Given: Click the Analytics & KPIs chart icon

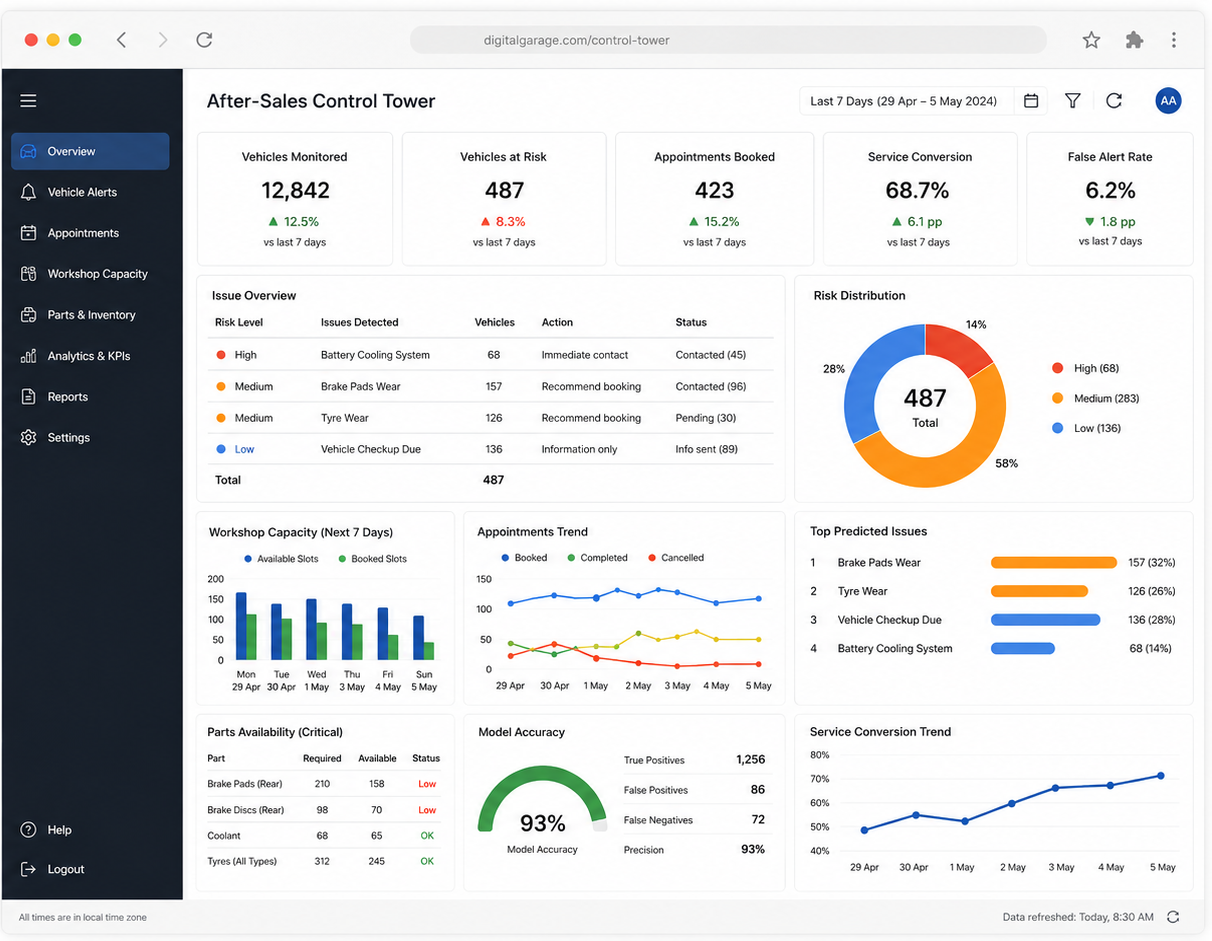Looking at the screenshot, I should tap(28, 356).
